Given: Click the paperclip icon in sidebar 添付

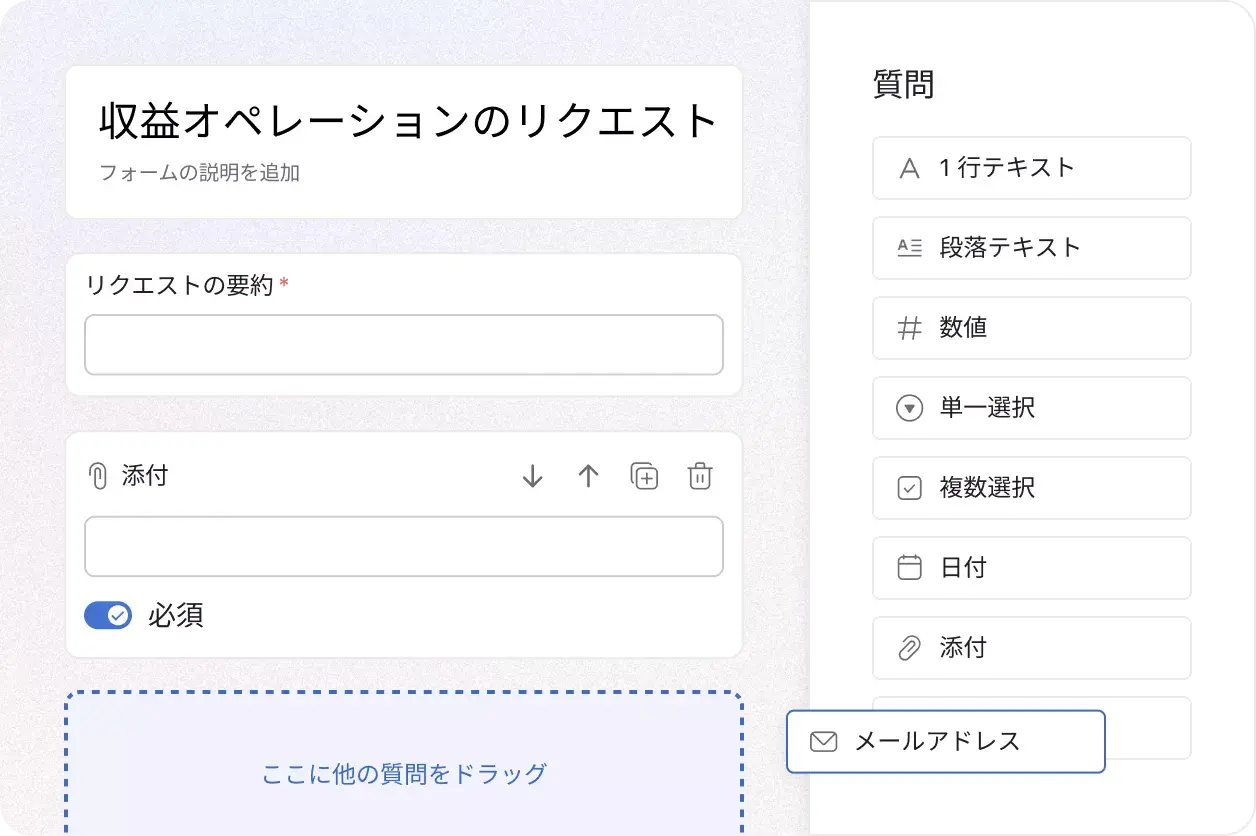Looking at the screenshot, I should tap(909, 648).
